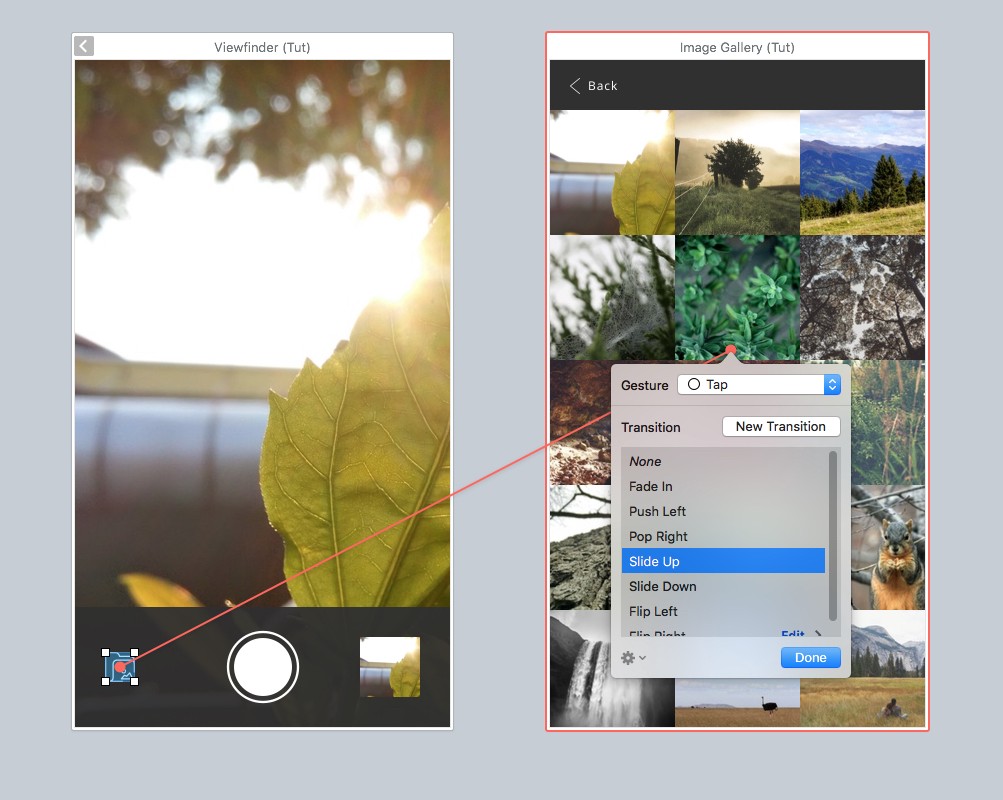This screenshot has width=1003, height=800.
Task: Expand the Edit chevron in transition list
Action: coord(819,634)
